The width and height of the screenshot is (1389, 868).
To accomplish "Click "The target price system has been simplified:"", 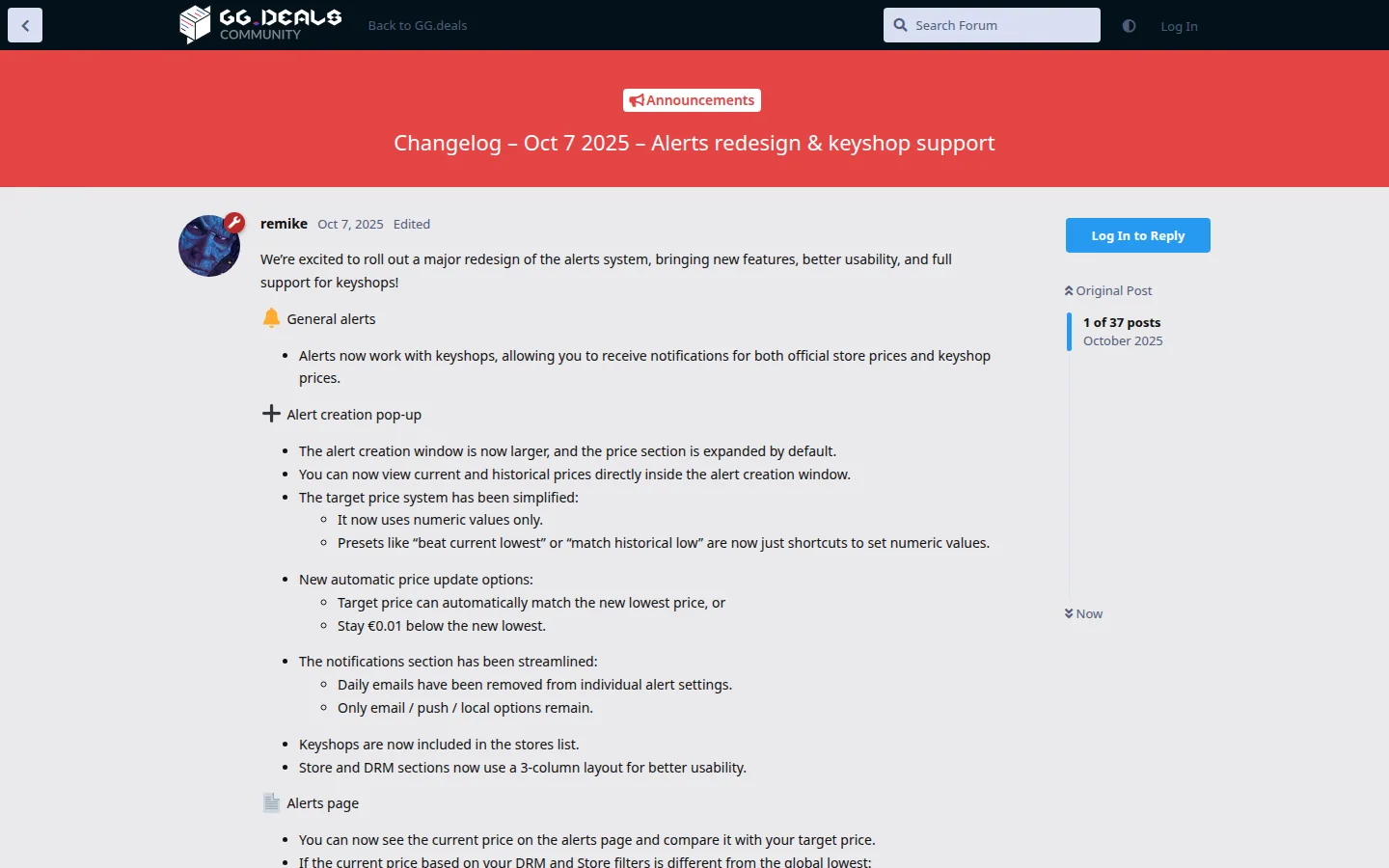I will click(x=439, y=498).
